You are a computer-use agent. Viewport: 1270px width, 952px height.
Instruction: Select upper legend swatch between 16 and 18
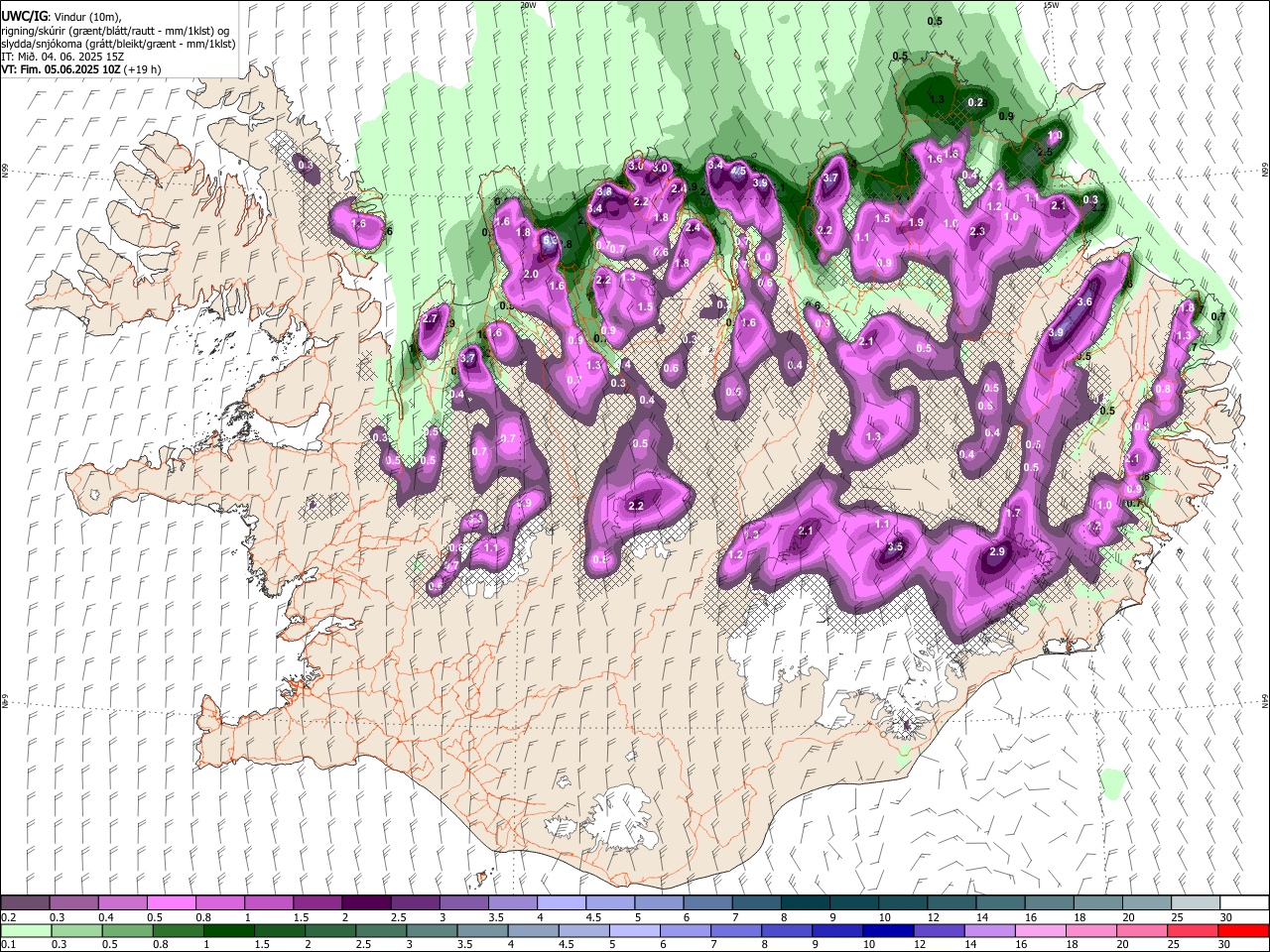(x=1050, y=902)
